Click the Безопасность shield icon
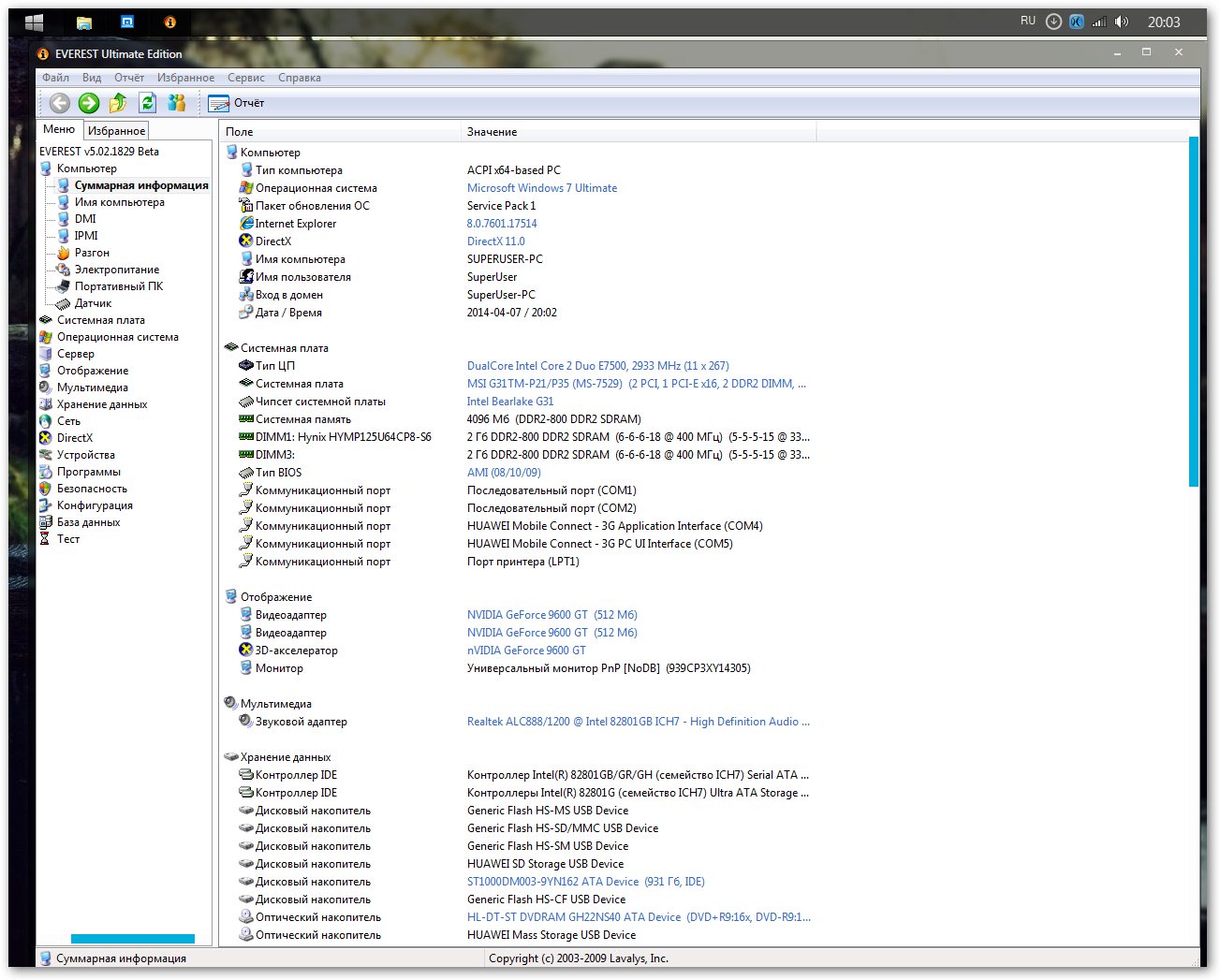This screenshot has height=980, width=1220. pyautogui.click(x=45, y=489)
